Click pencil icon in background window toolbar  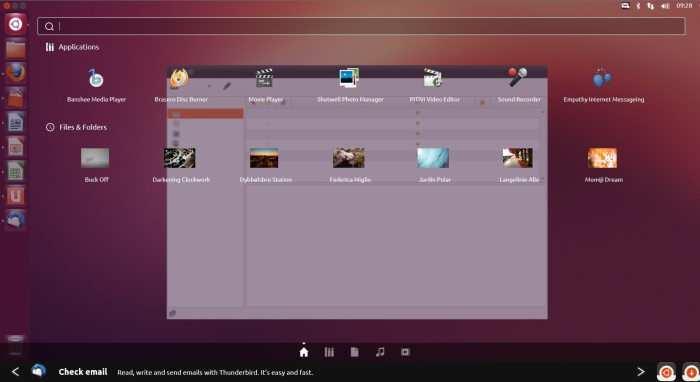coord(227,86)
